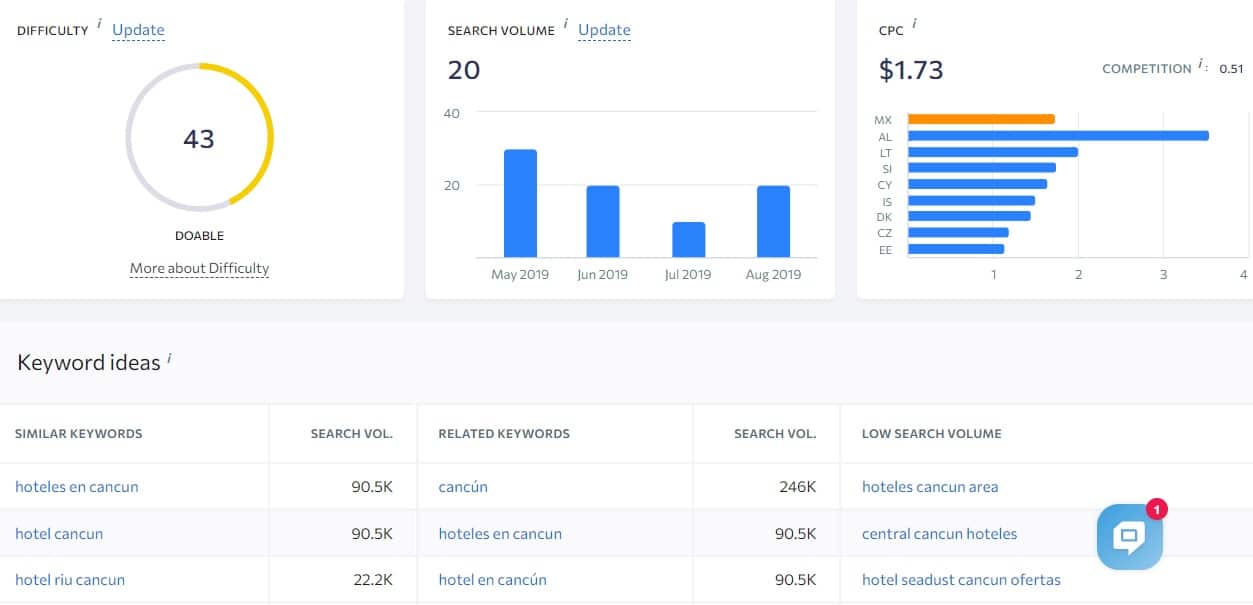Click the info icon beside Search Volume
Screen dimensions: 1253x605
click(565, 24)
